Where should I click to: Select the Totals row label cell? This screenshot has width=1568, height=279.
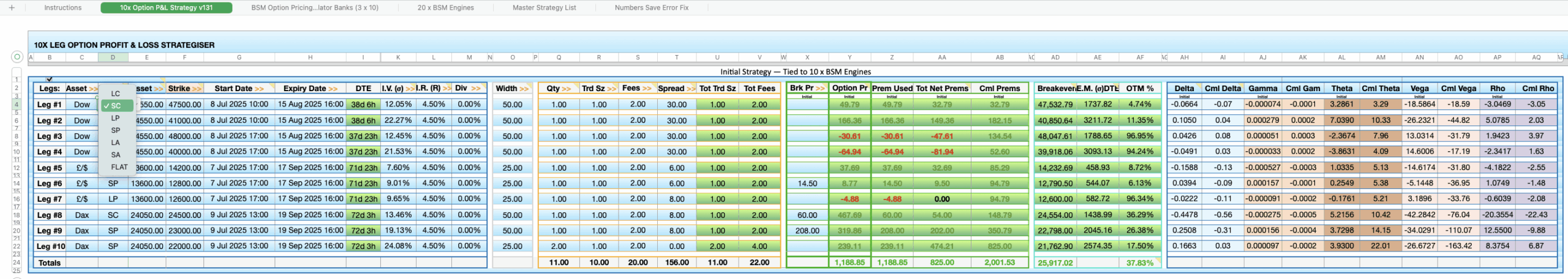click(50, 262)
